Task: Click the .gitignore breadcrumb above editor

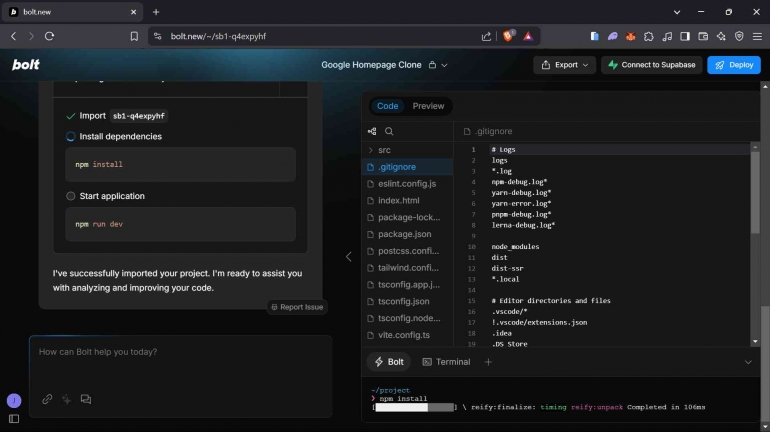Action: pyautogui.click(x=488, y=131)
